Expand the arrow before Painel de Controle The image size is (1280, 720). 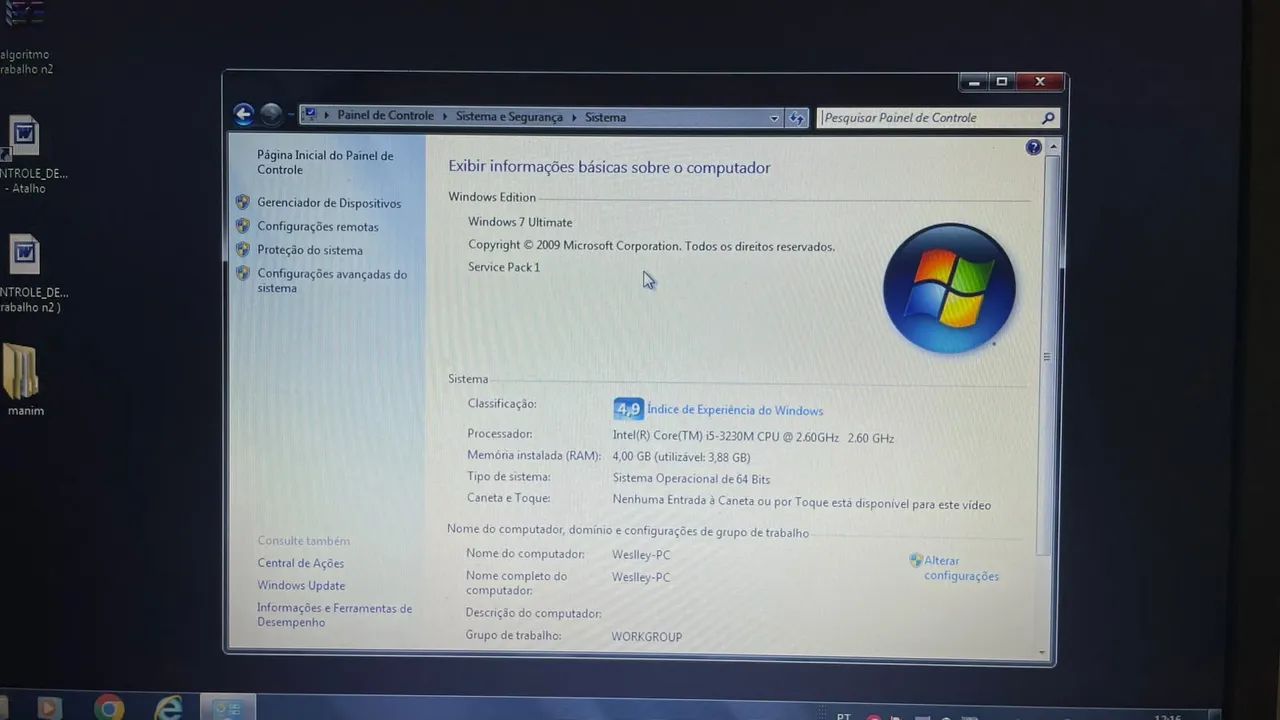click(x=327, y=116)
